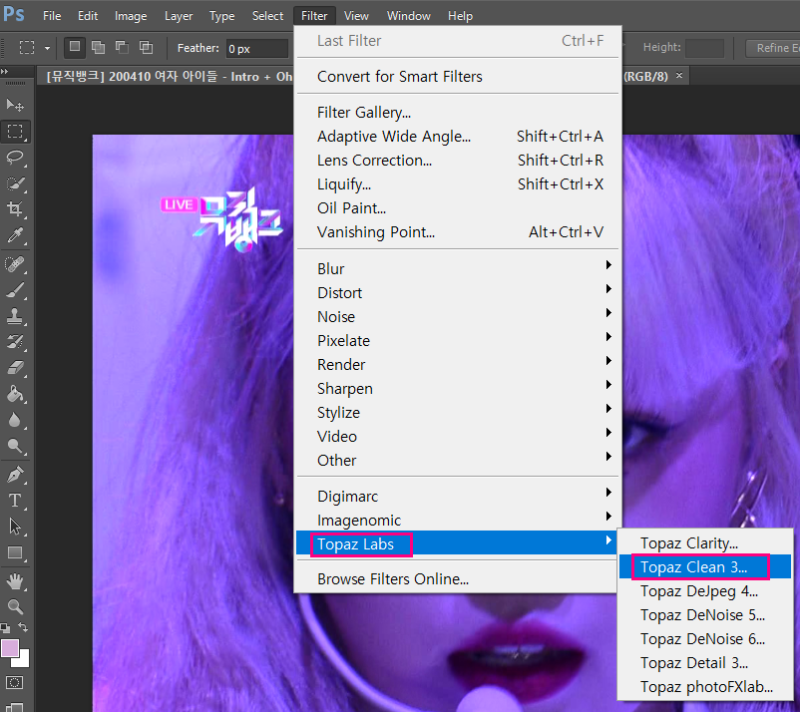Click Browse Filters Online

point(459,578)
